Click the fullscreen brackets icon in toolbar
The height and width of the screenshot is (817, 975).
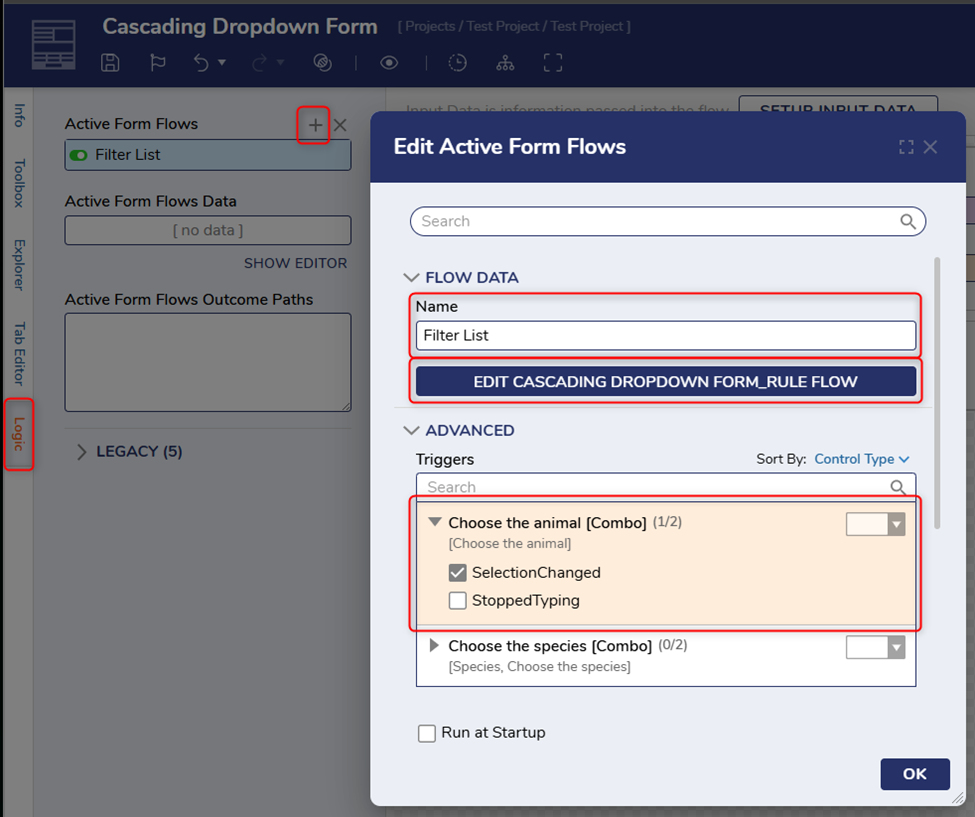(553, 63)
